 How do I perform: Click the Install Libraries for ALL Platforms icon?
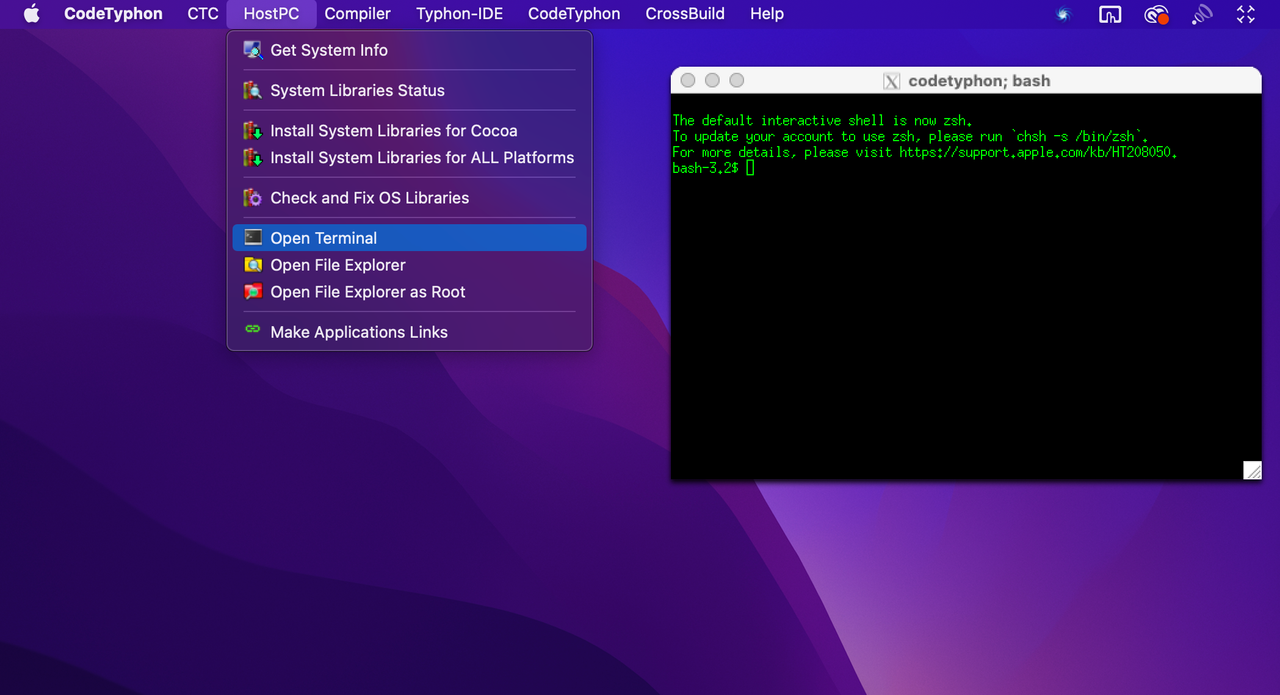[x=253, y=158]
